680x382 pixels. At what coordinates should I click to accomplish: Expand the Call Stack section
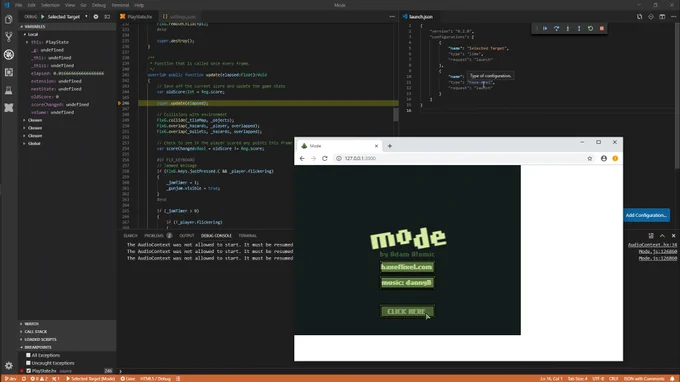(36, 332)
